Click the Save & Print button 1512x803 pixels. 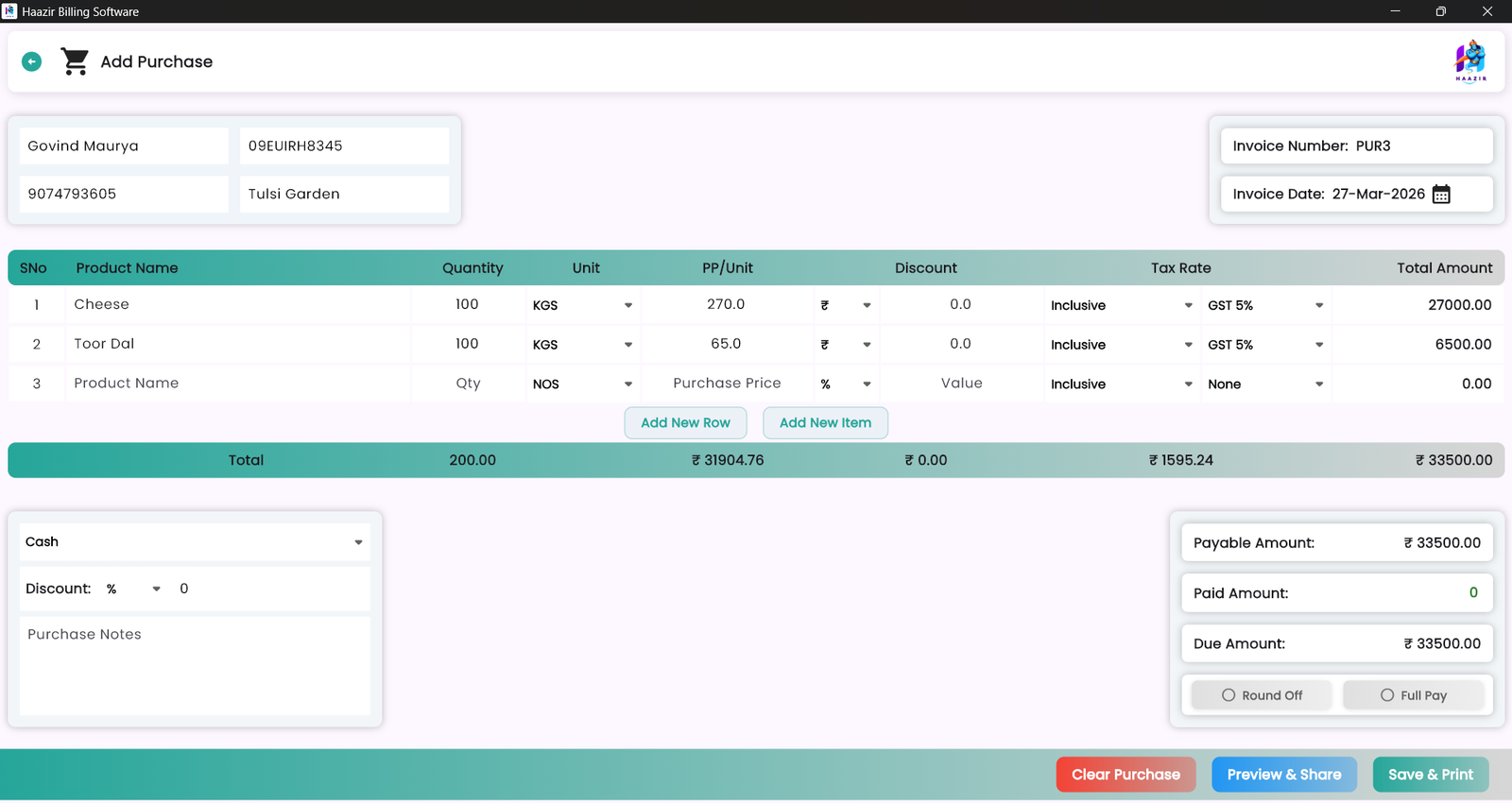tap(1431, 775)
